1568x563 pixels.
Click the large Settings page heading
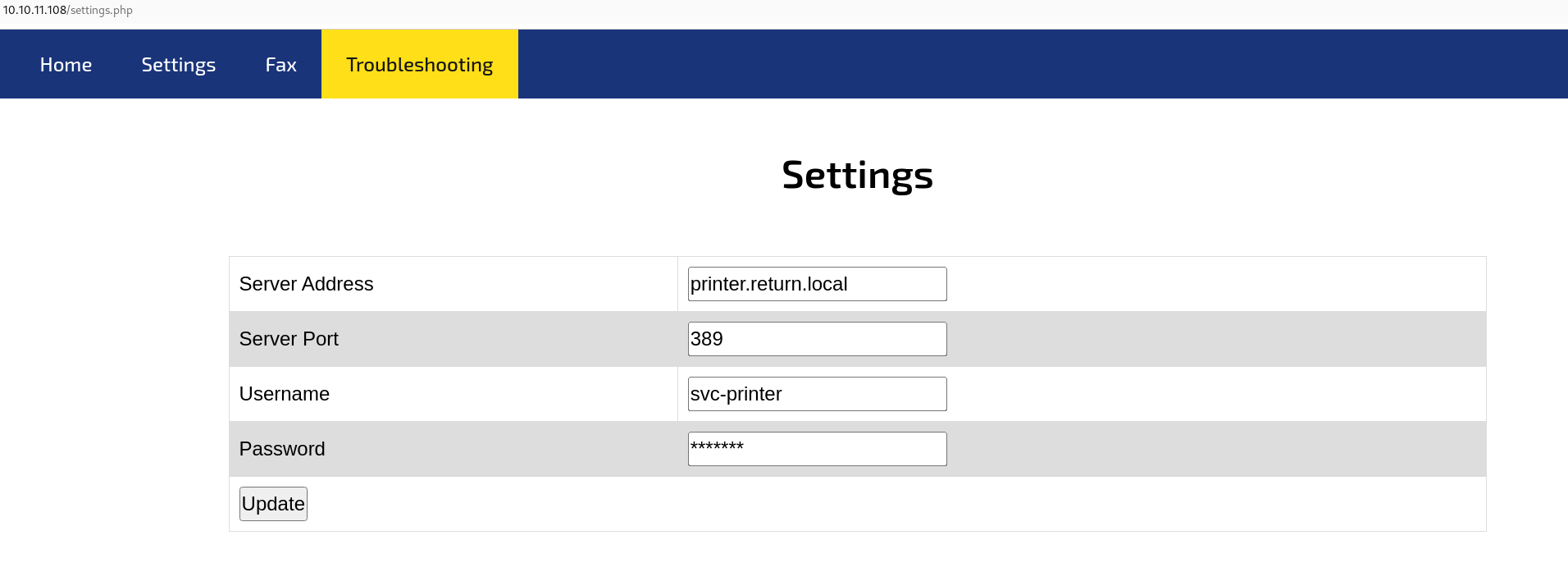(857, 175)
